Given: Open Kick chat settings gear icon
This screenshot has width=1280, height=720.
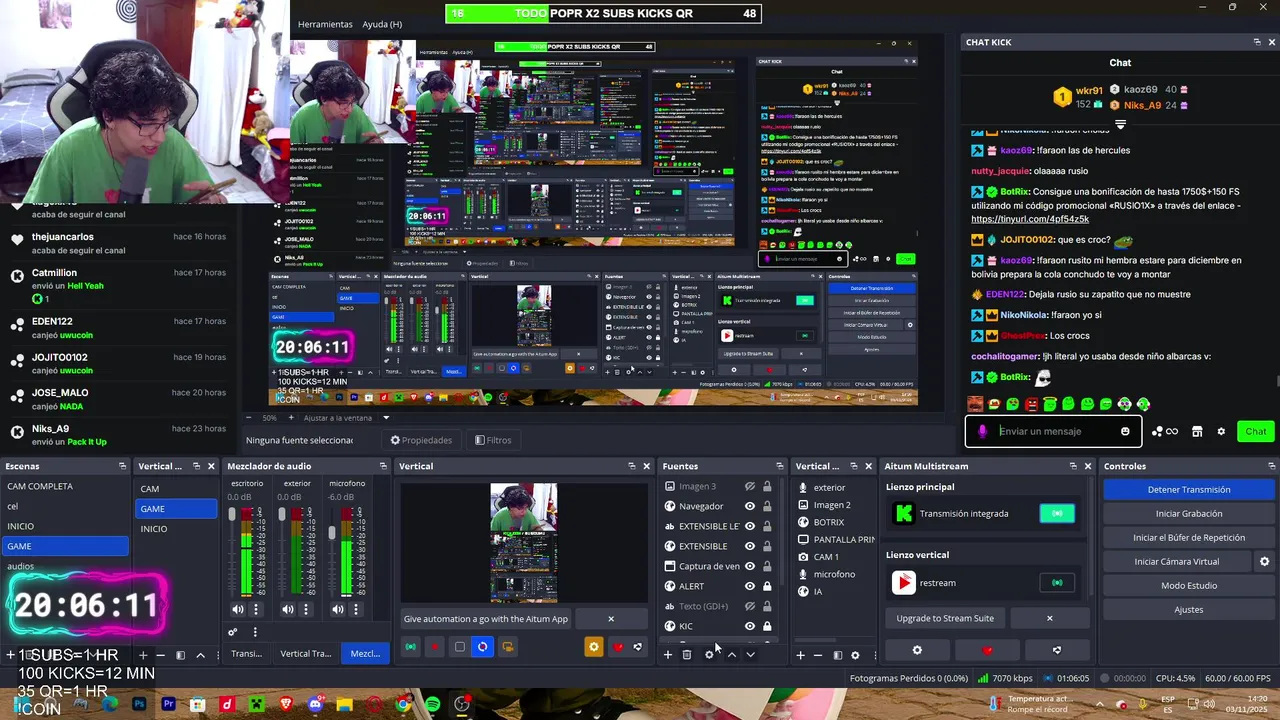Looking at the screenshot, I should pos(1221,431).
